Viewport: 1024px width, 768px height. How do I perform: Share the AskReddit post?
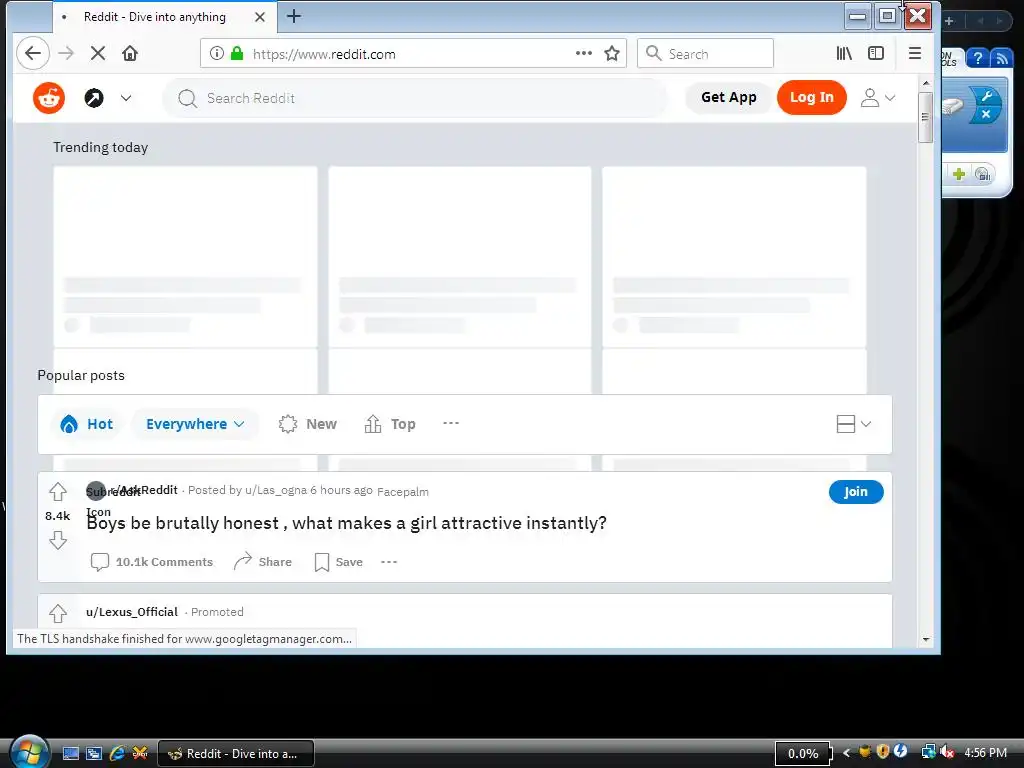(263, 562)
